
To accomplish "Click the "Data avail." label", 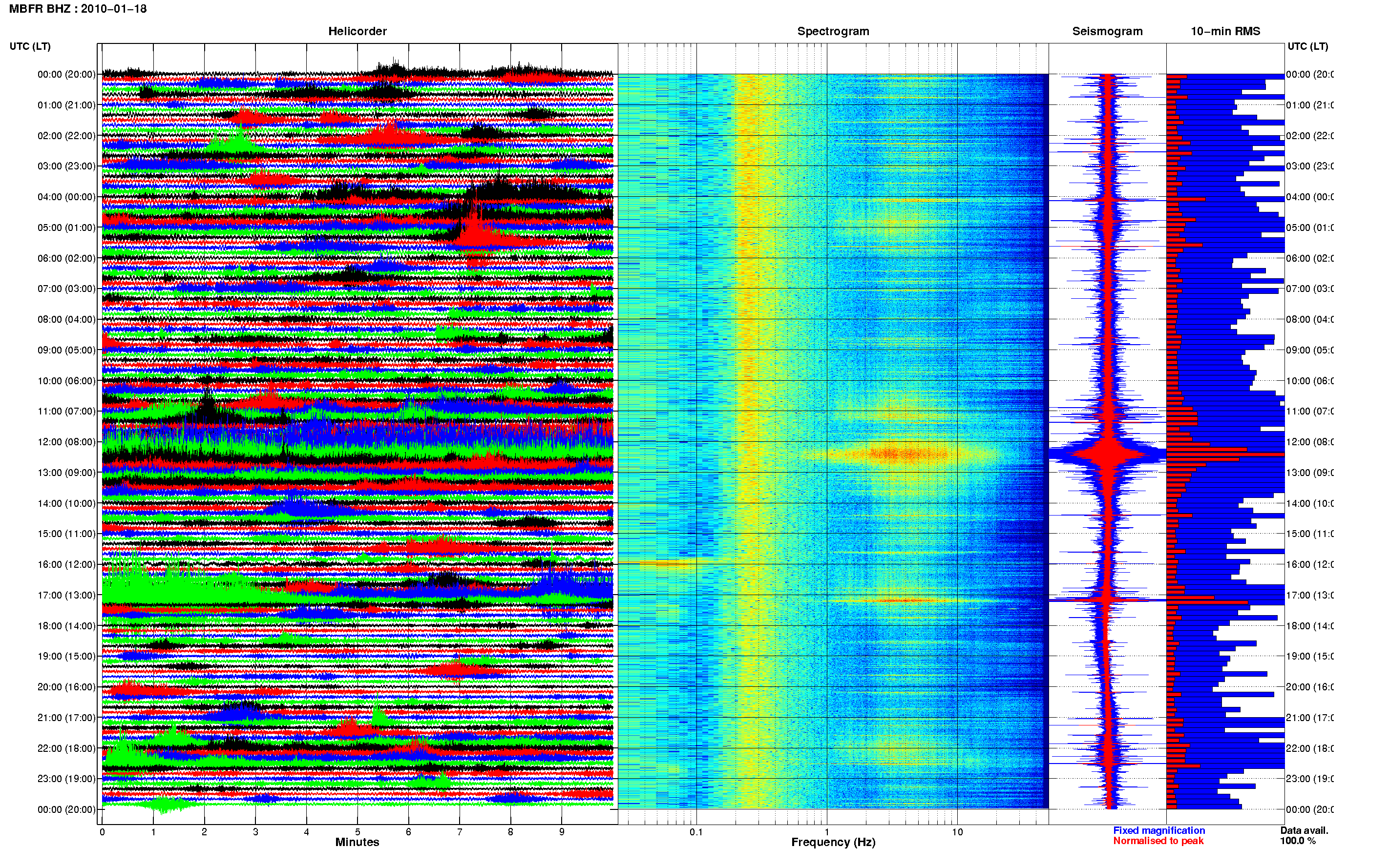I will click(1304, 830).
